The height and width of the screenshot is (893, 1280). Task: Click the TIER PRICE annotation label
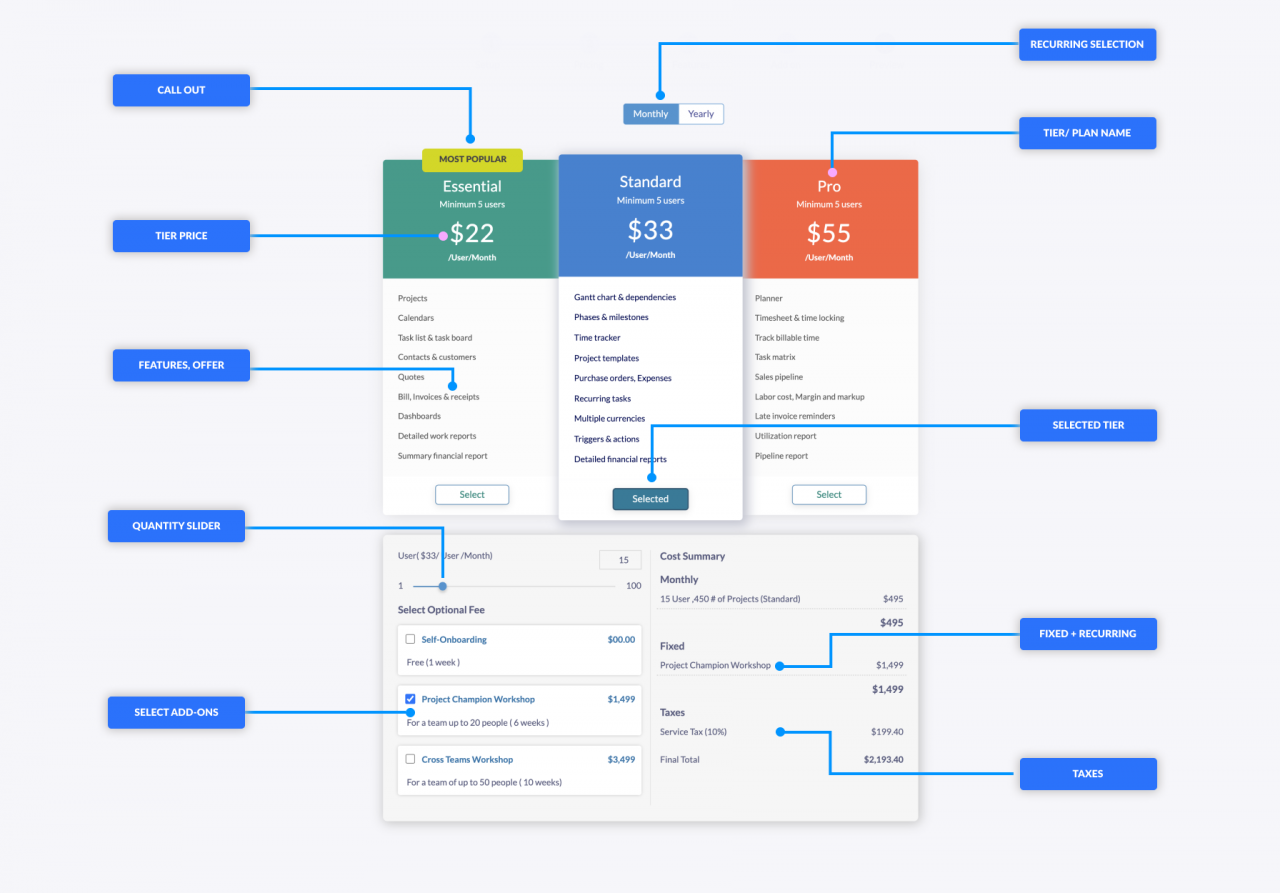click(x=181, y=235)
